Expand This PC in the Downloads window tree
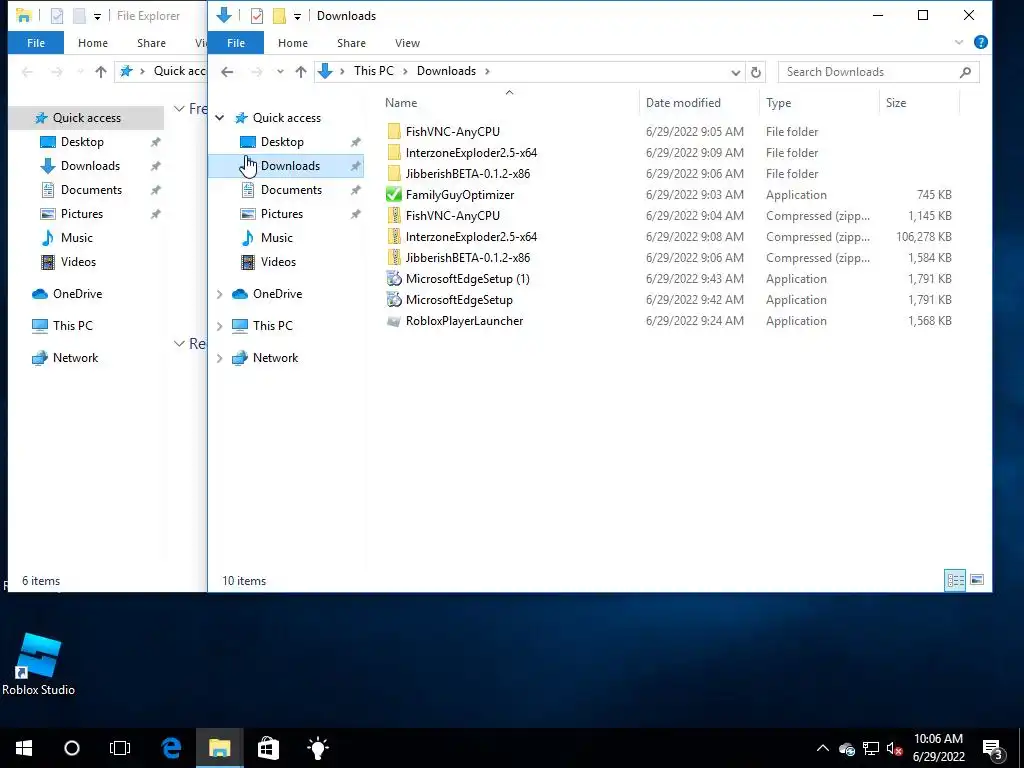 220,326
